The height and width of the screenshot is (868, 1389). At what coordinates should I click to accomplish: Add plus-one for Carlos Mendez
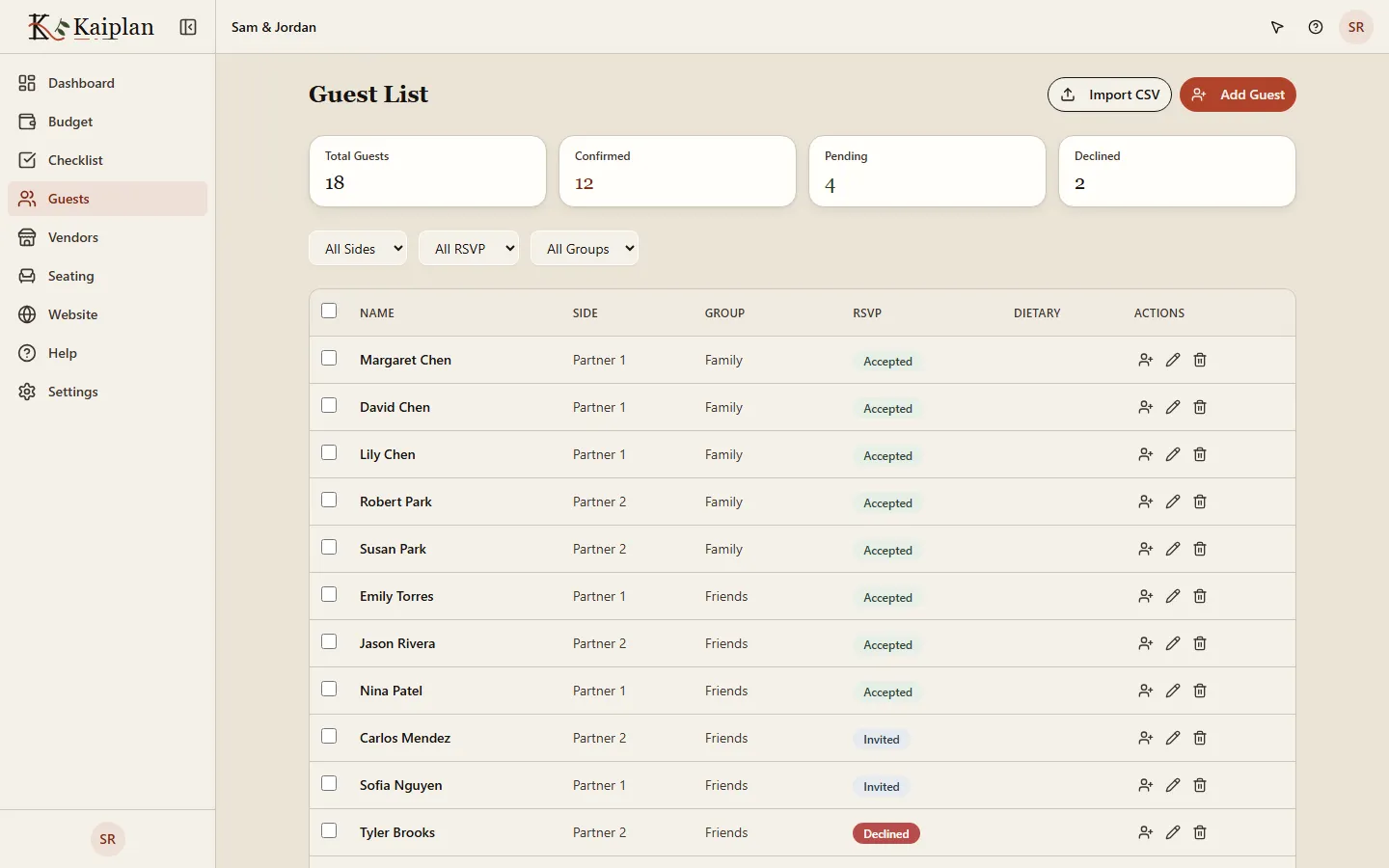pyautogui.click(x=1146, y=738)
